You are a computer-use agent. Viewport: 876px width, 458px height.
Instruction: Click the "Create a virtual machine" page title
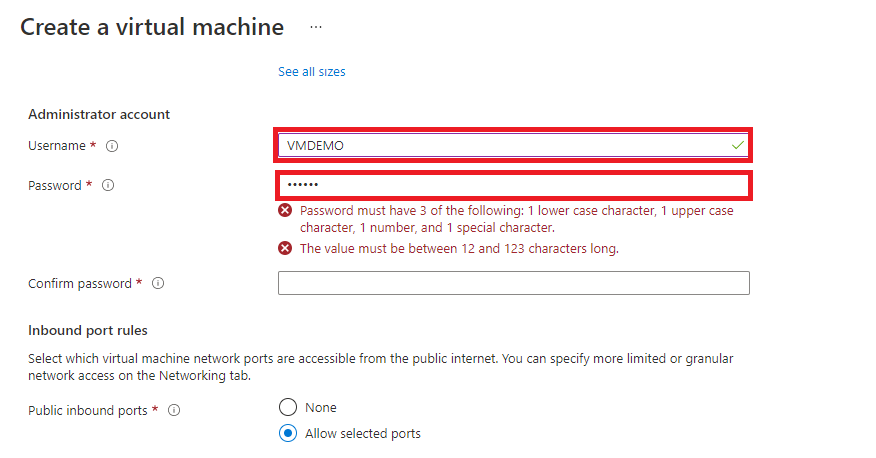click(152, 27)
